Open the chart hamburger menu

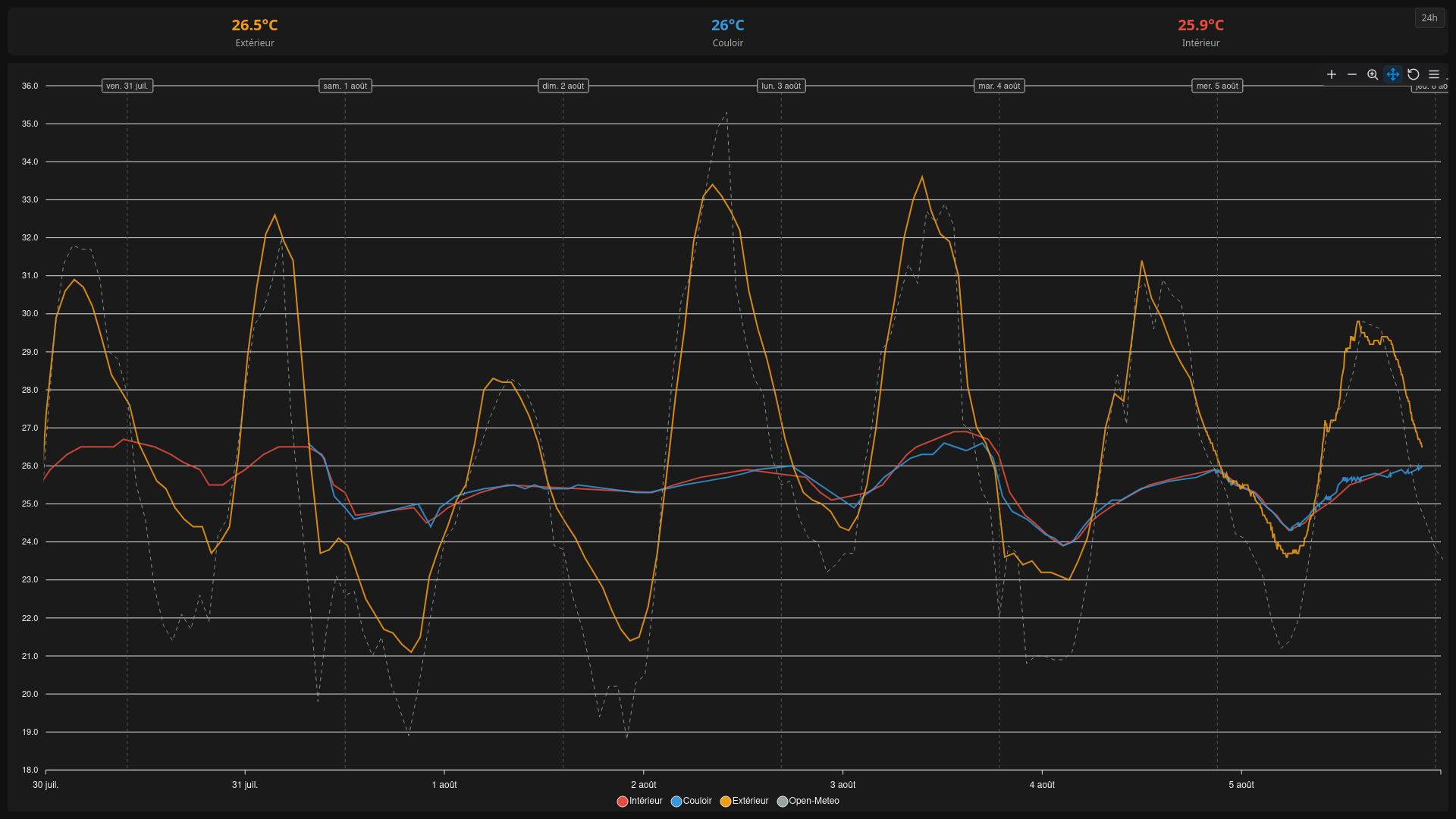(1434, 74)
